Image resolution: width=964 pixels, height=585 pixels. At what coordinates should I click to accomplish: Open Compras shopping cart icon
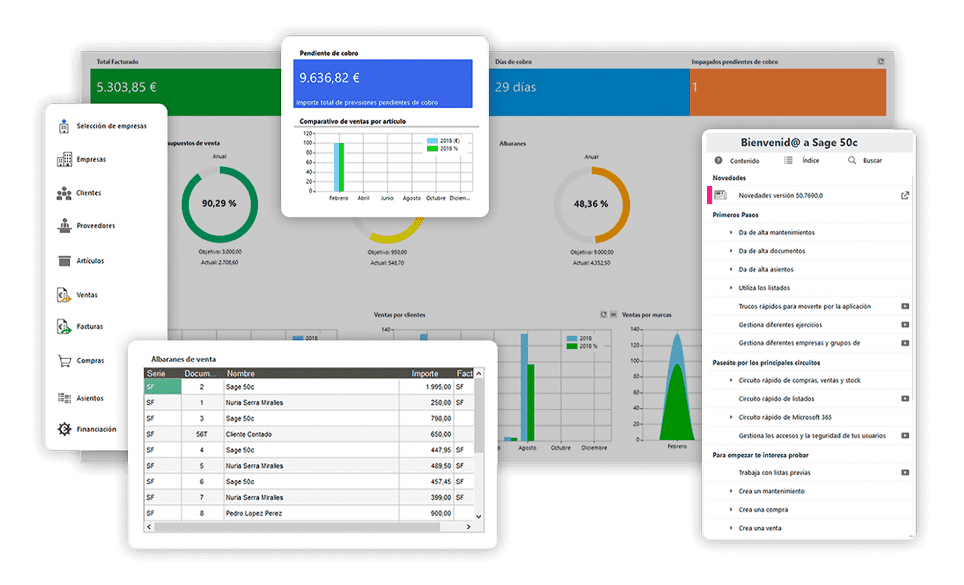[x=64, y=360]
